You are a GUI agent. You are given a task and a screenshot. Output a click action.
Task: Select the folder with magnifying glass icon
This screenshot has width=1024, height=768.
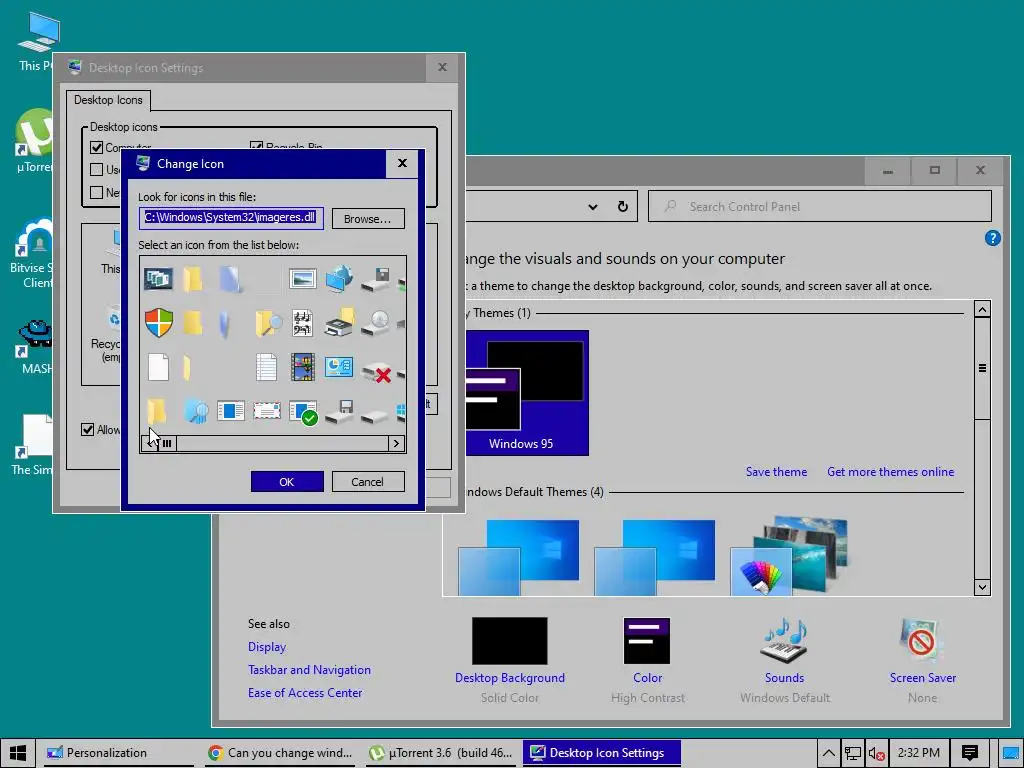click(x=268, y=323)
